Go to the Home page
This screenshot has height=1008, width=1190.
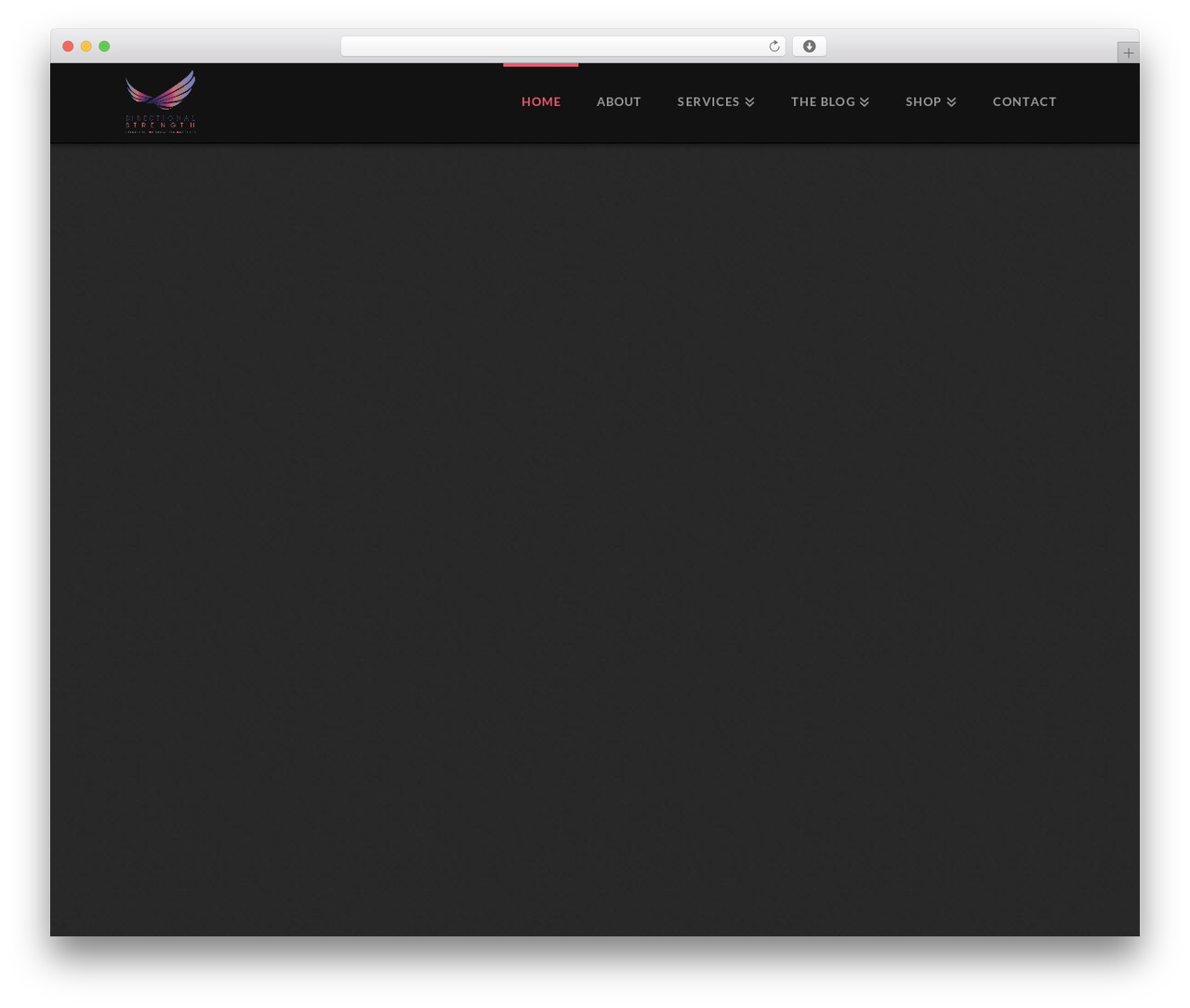(x=541, y=101)
